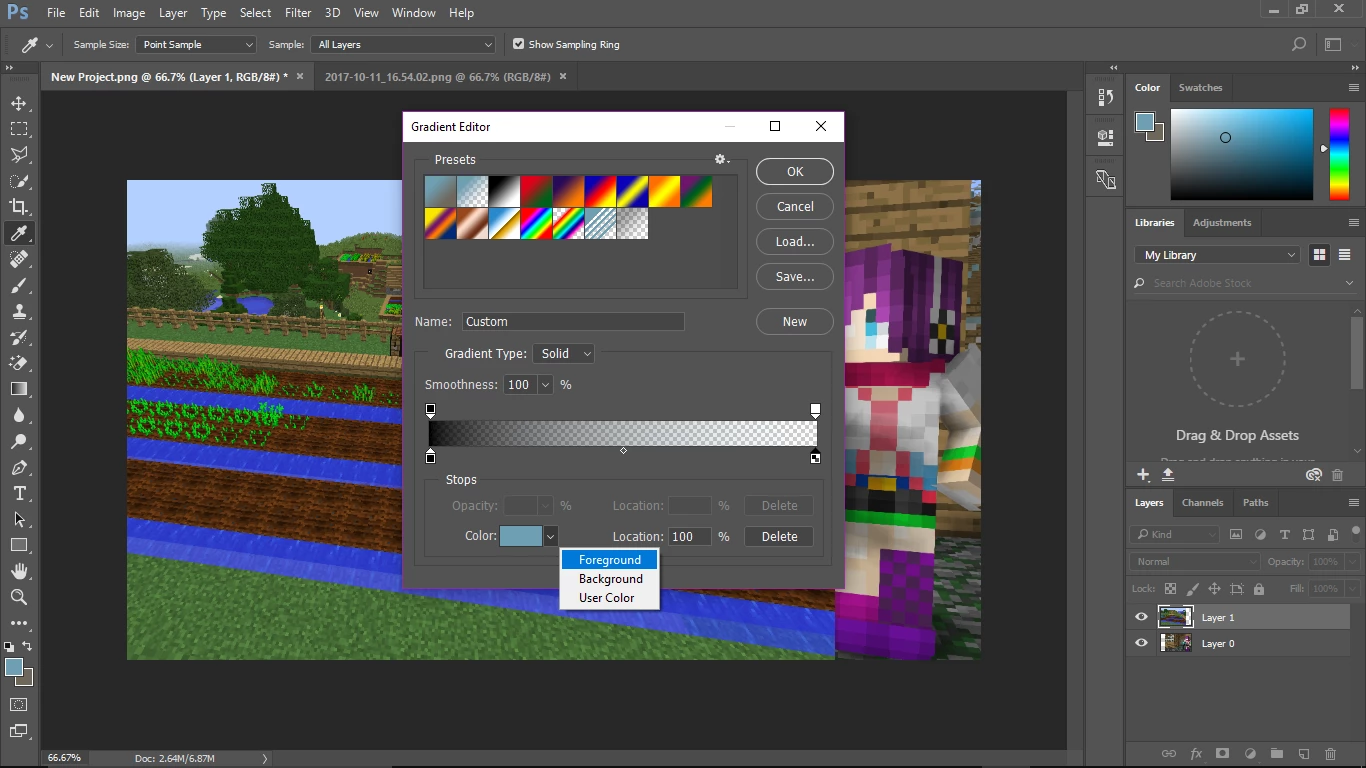Select the Rectangle shape tool
1366x768 pixels.
19,545
